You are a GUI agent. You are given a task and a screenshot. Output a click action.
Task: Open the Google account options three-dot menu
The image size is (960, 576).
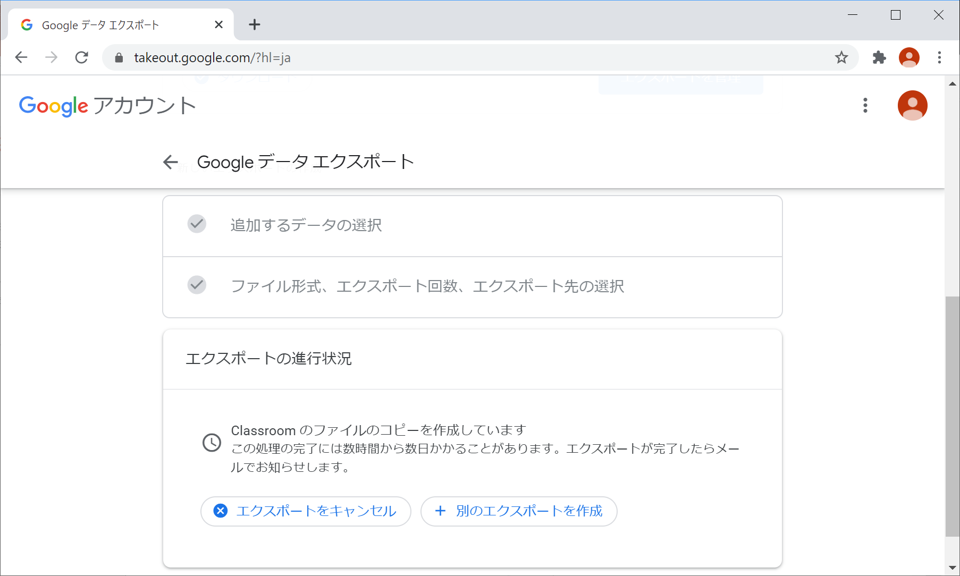tap(865, 105)
